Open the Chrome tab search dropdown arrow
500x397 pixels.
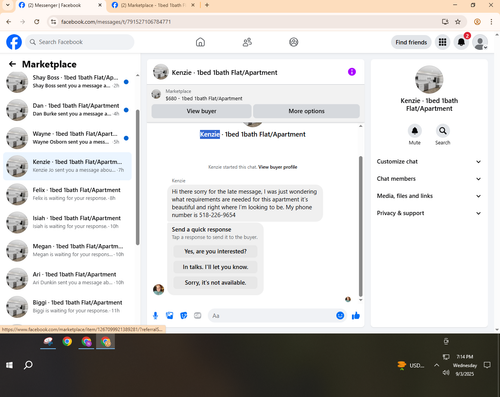point(7,5)
